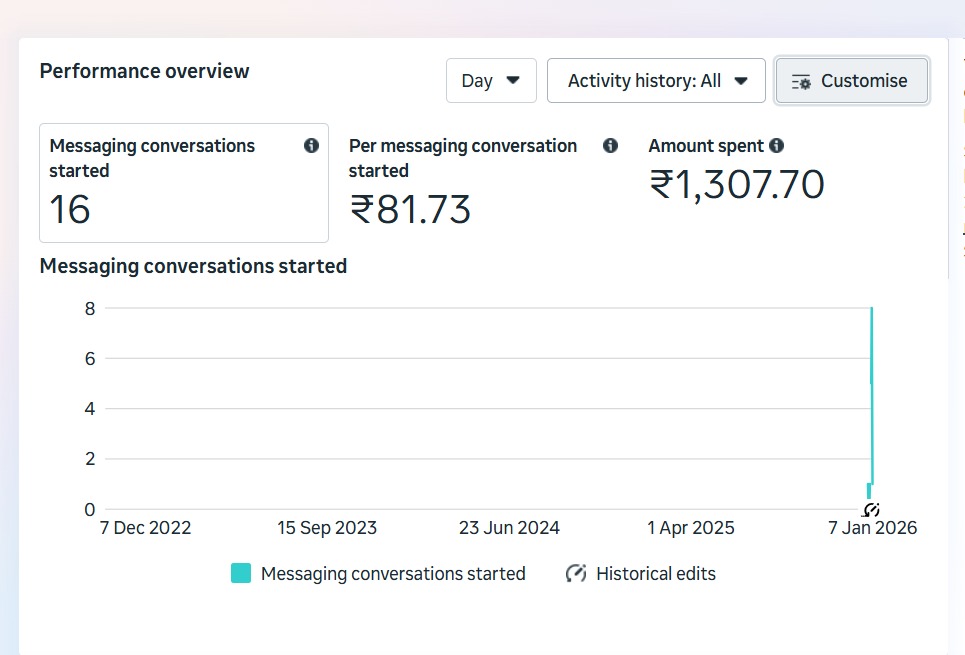Click the teal legend colour swatch

tap(241, 574)
